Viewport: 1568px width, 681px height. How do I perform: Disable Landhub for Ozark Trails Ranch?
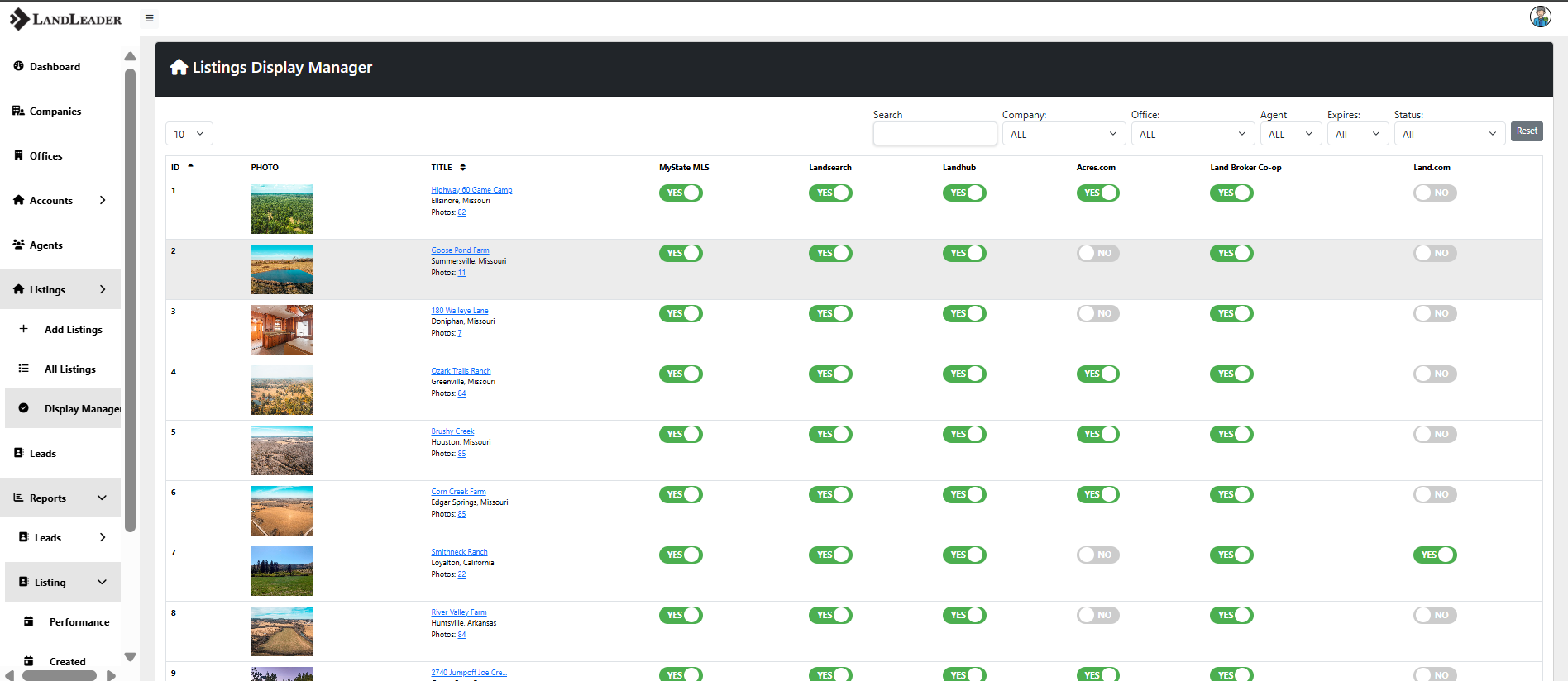[964, 374]
